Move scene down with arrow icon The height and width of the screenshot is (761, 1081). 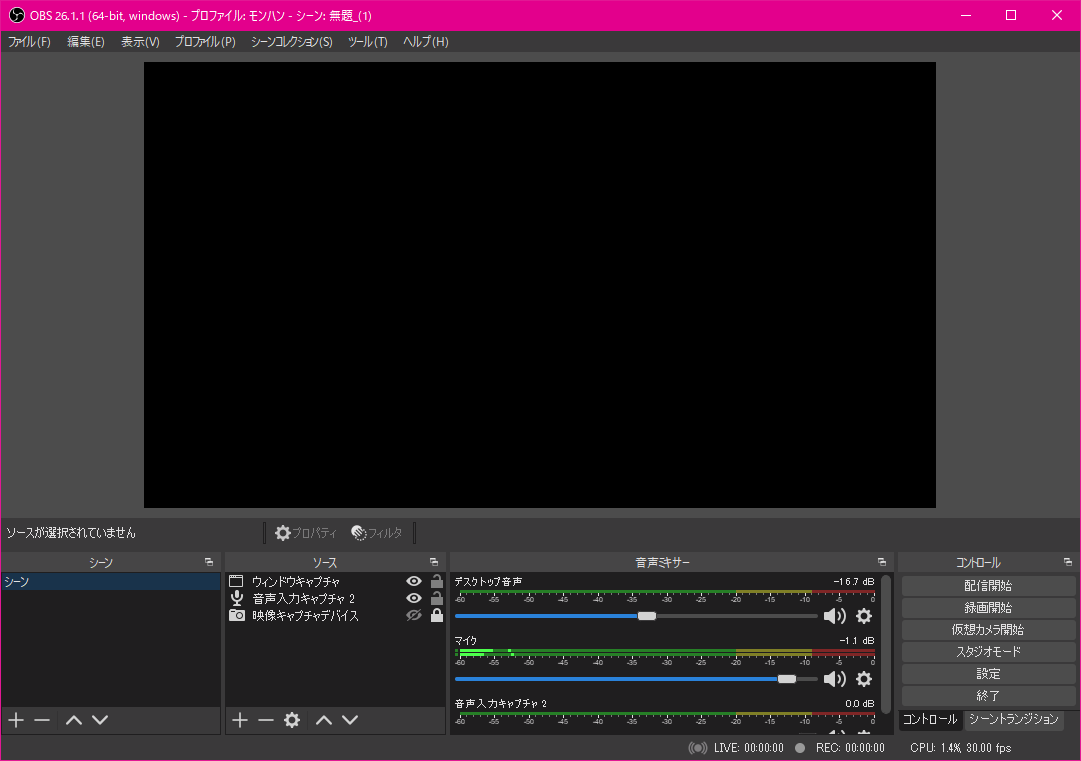coord(100,720)
